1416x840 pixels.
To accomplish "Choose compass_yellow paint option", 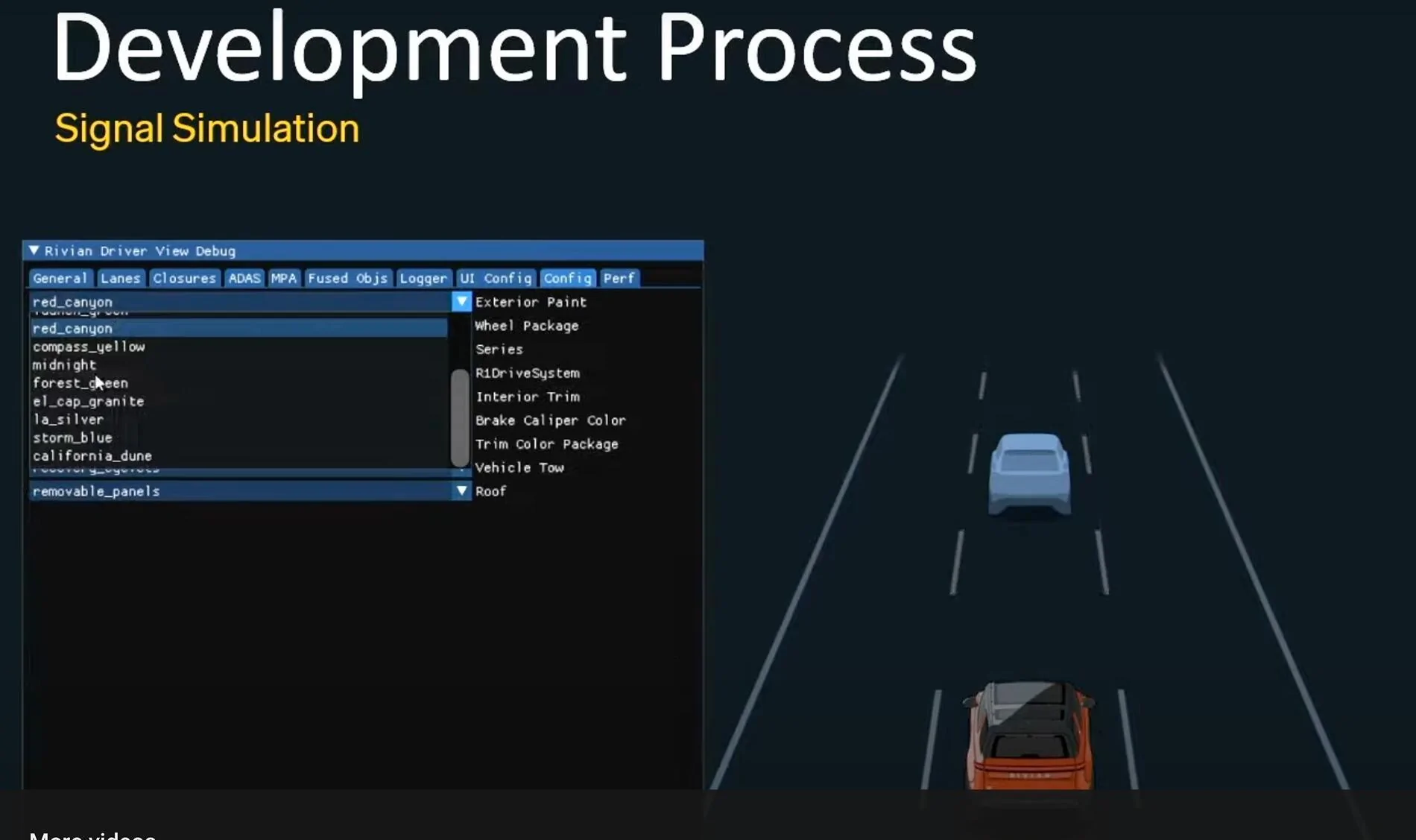I will tap(238, 347).
